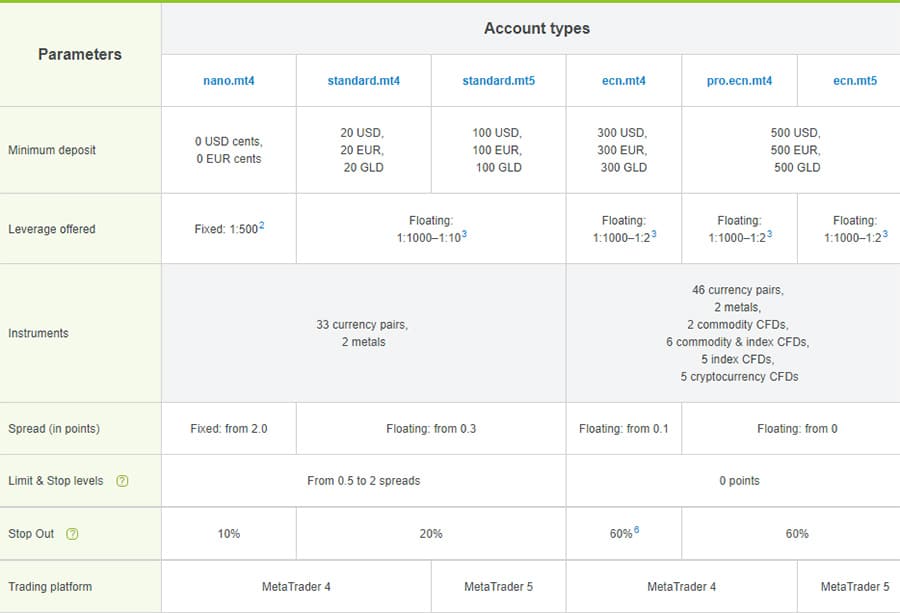900x613 pixels.
Task: Select the standard.mt5 account header link
Action: pyautogui.click(x=498, y=80)
